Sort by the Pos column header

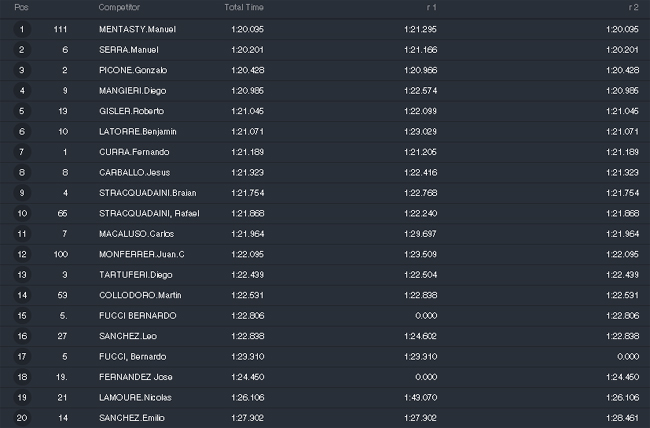pyautogui.click(x=21, y=7)
